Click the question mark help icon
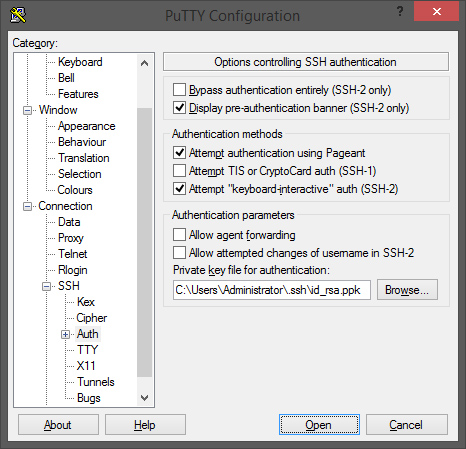Viewport: 466px width, 449px height. tap(400, 12)
